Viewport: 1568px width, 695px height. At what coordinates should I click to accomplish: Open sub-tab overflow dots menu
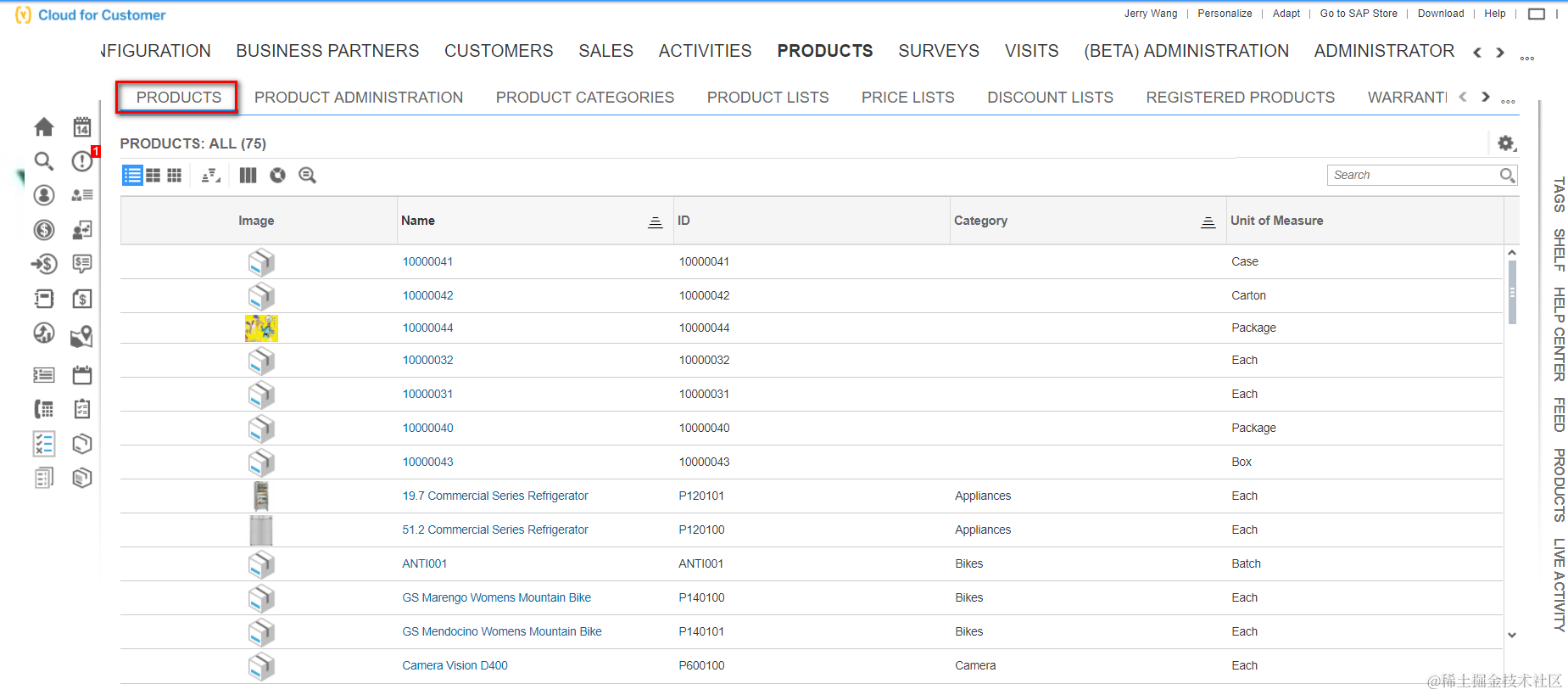[1508, 102]
